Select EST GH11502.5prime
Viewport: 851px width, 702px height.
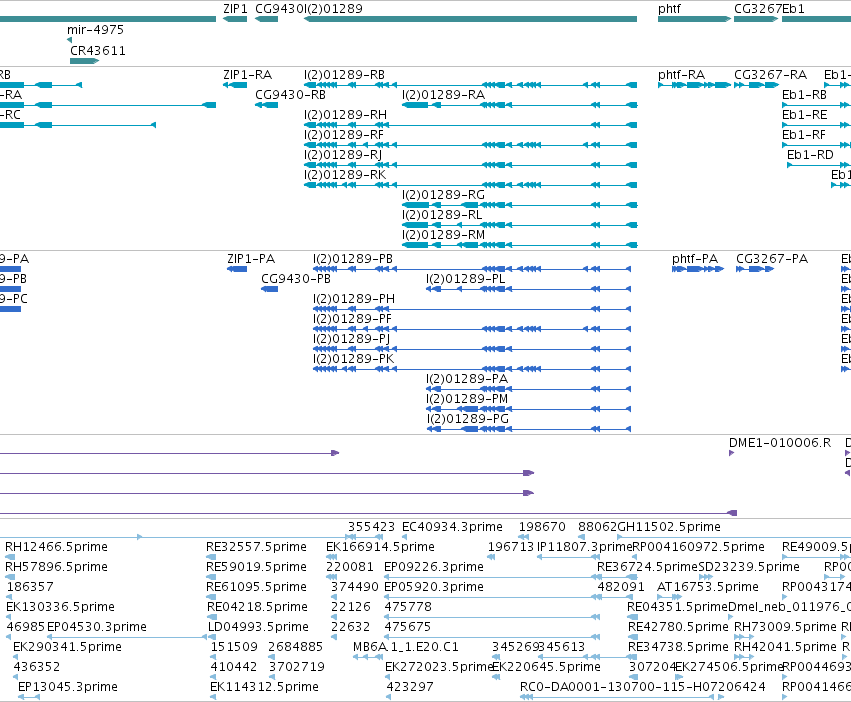point(669,527)
